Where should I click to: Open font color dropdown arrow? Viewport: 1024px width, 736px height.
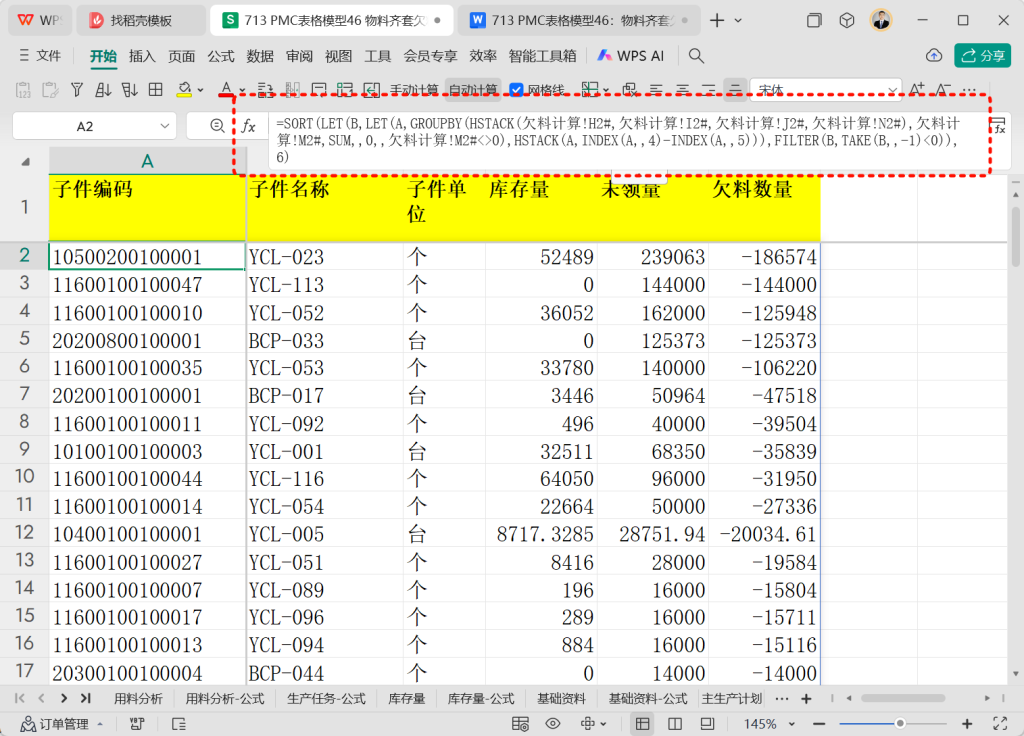(x=242, y=90)
